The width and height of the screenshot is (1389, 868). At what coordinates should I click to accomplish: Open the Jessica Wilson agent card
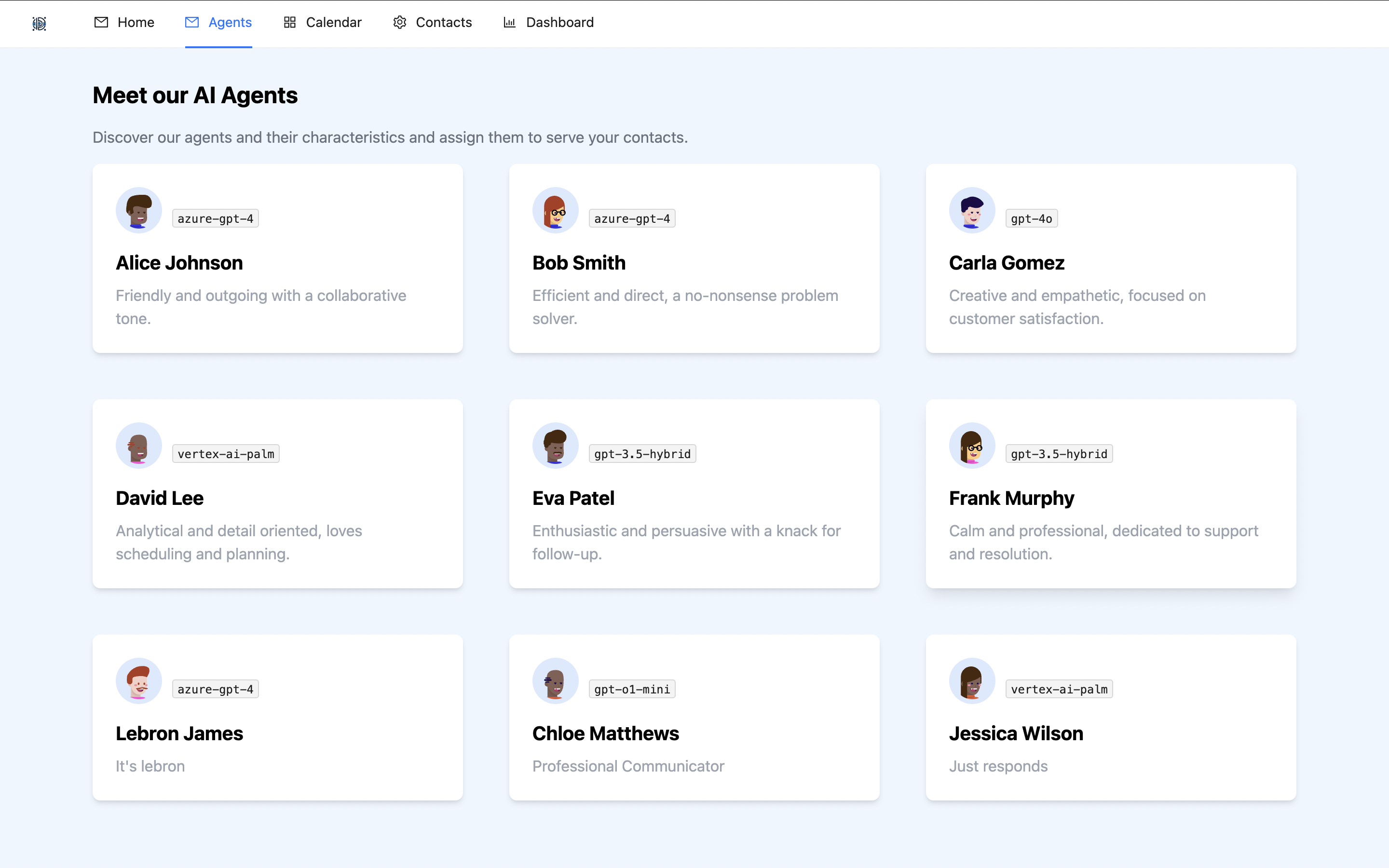coord(1110,718)
